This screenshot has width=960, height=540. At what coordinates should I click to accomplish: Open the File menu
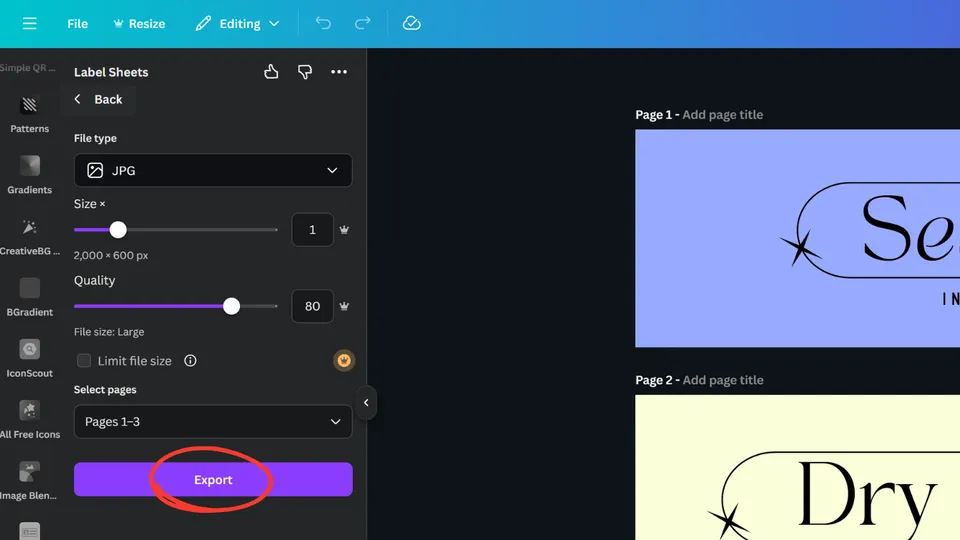77,23
